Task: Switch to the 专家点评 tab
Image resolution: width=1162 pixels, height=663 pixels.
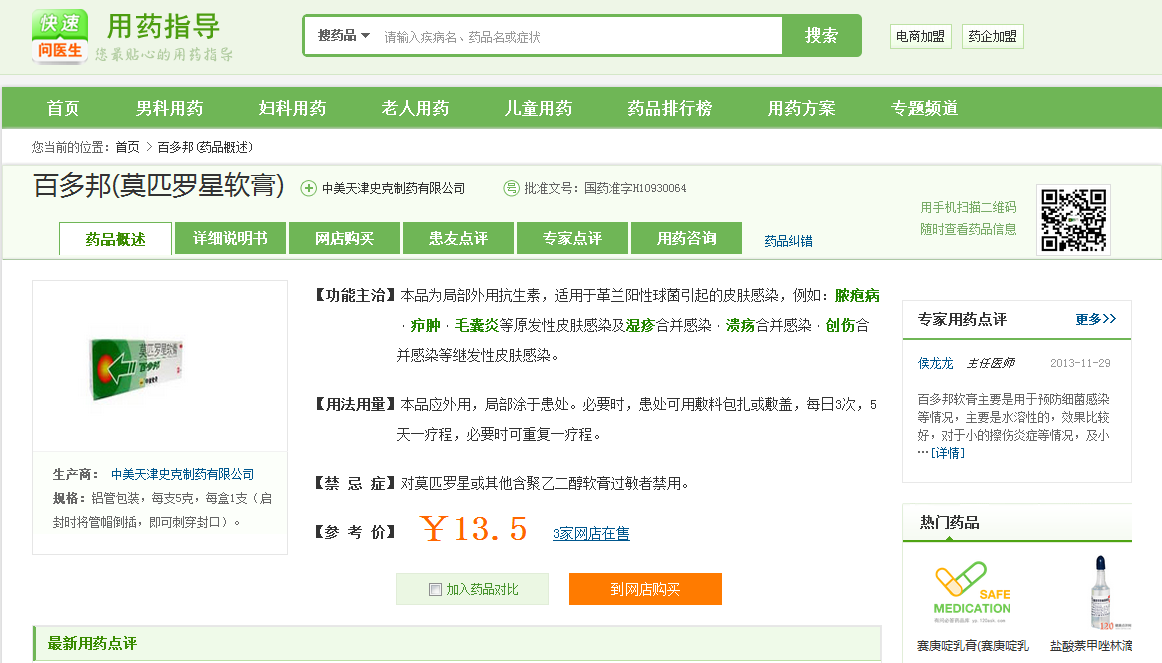Action: [x=572, y=238]
